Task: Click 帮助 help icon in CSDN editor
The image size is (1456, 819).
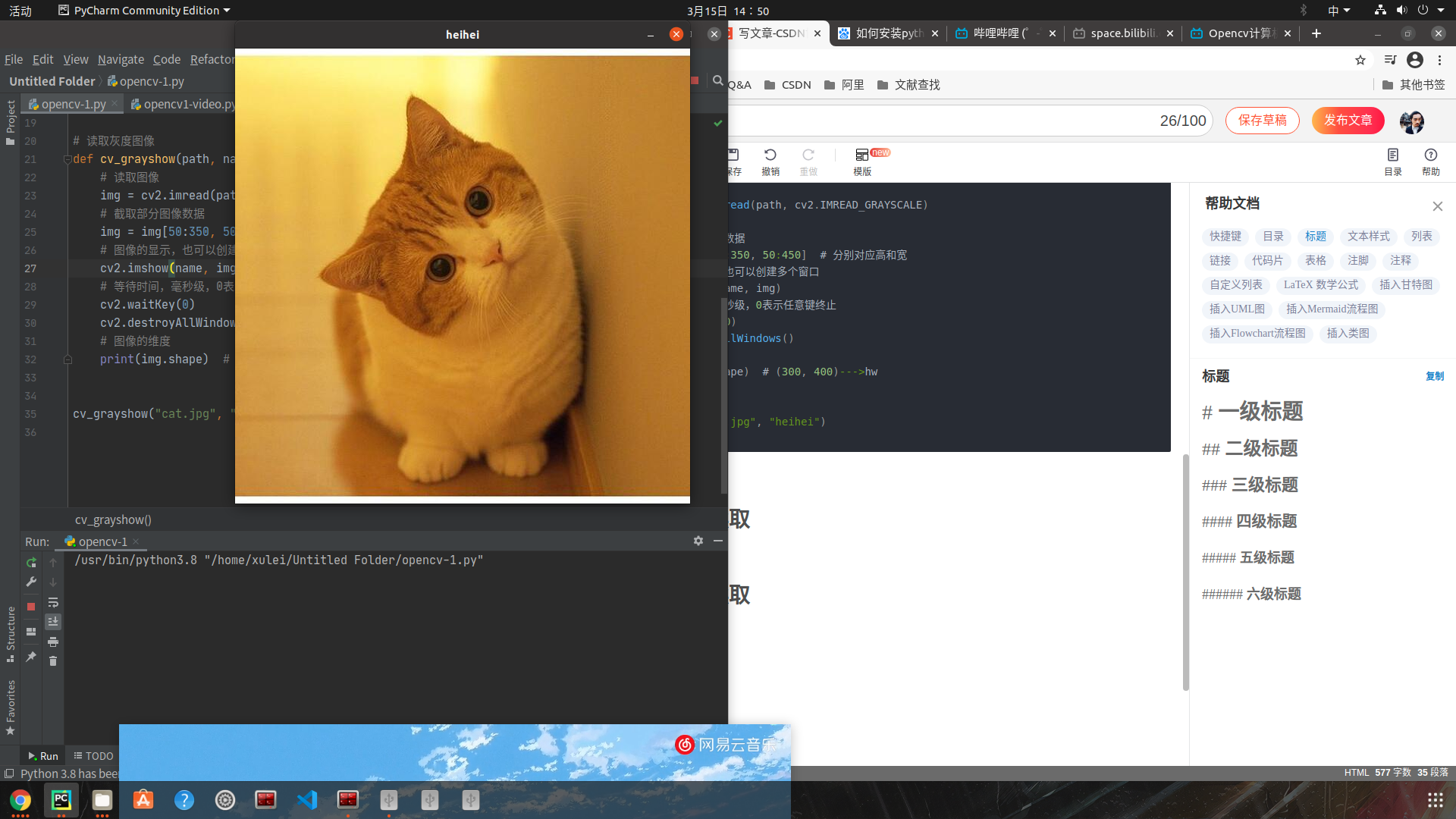Action: pyautogui.click(x=1431, y=162)
